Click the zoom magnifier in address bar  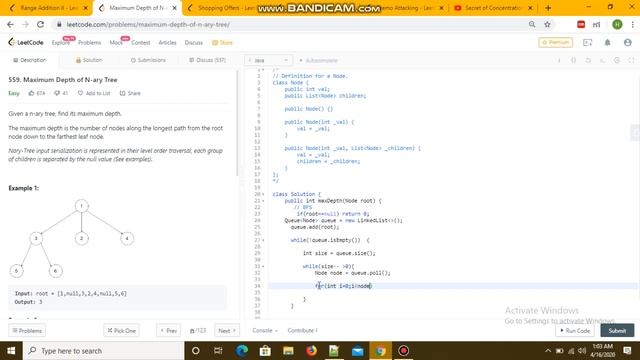532,24
